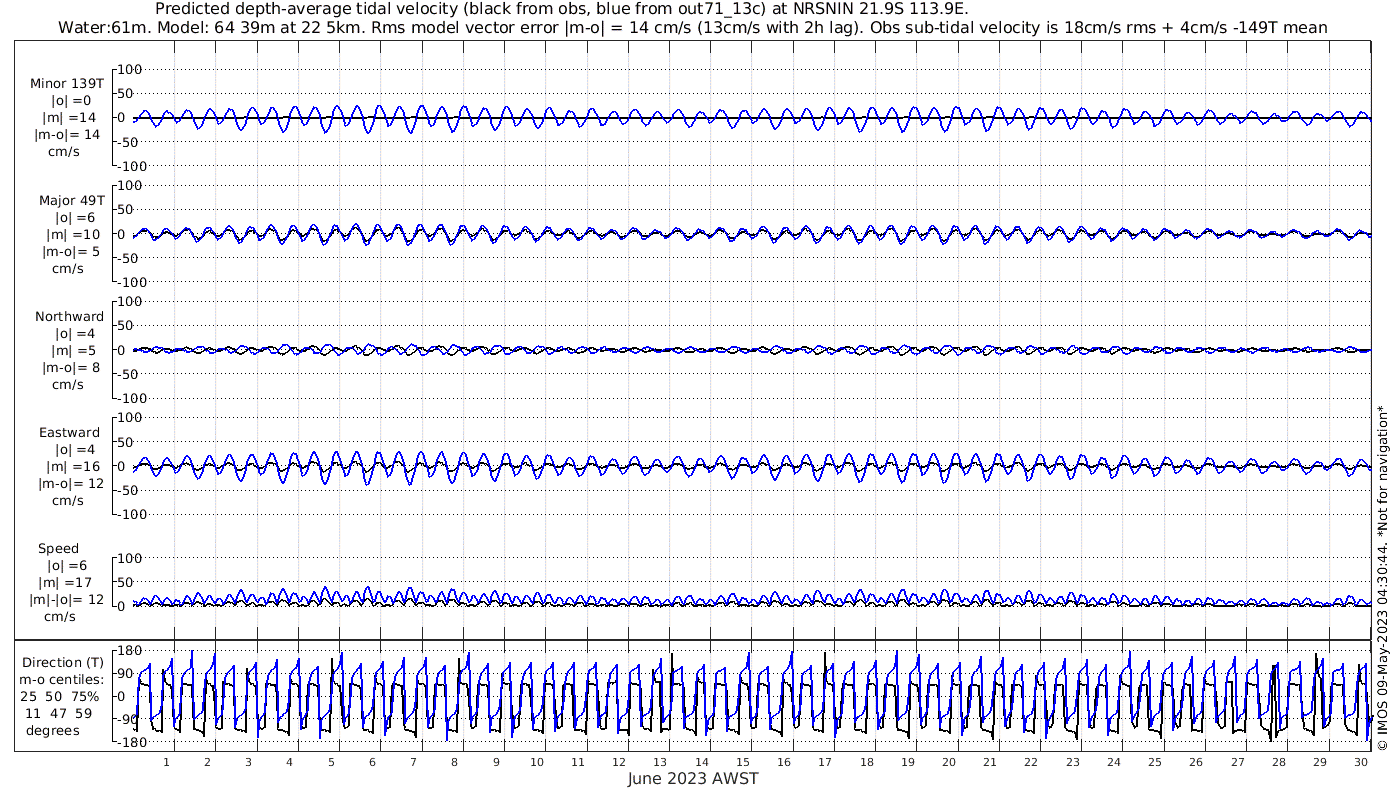Viewport: 1400px width, 800px height.
Task: Click the '|o| =6' value in Speed panel
Action: (x=73, y=566)
